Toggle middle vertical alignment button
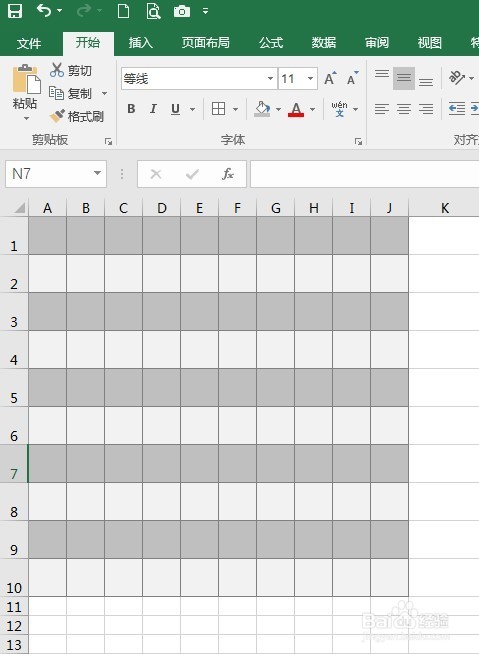This screenshot has height=654, width=479. pos(404,78)
